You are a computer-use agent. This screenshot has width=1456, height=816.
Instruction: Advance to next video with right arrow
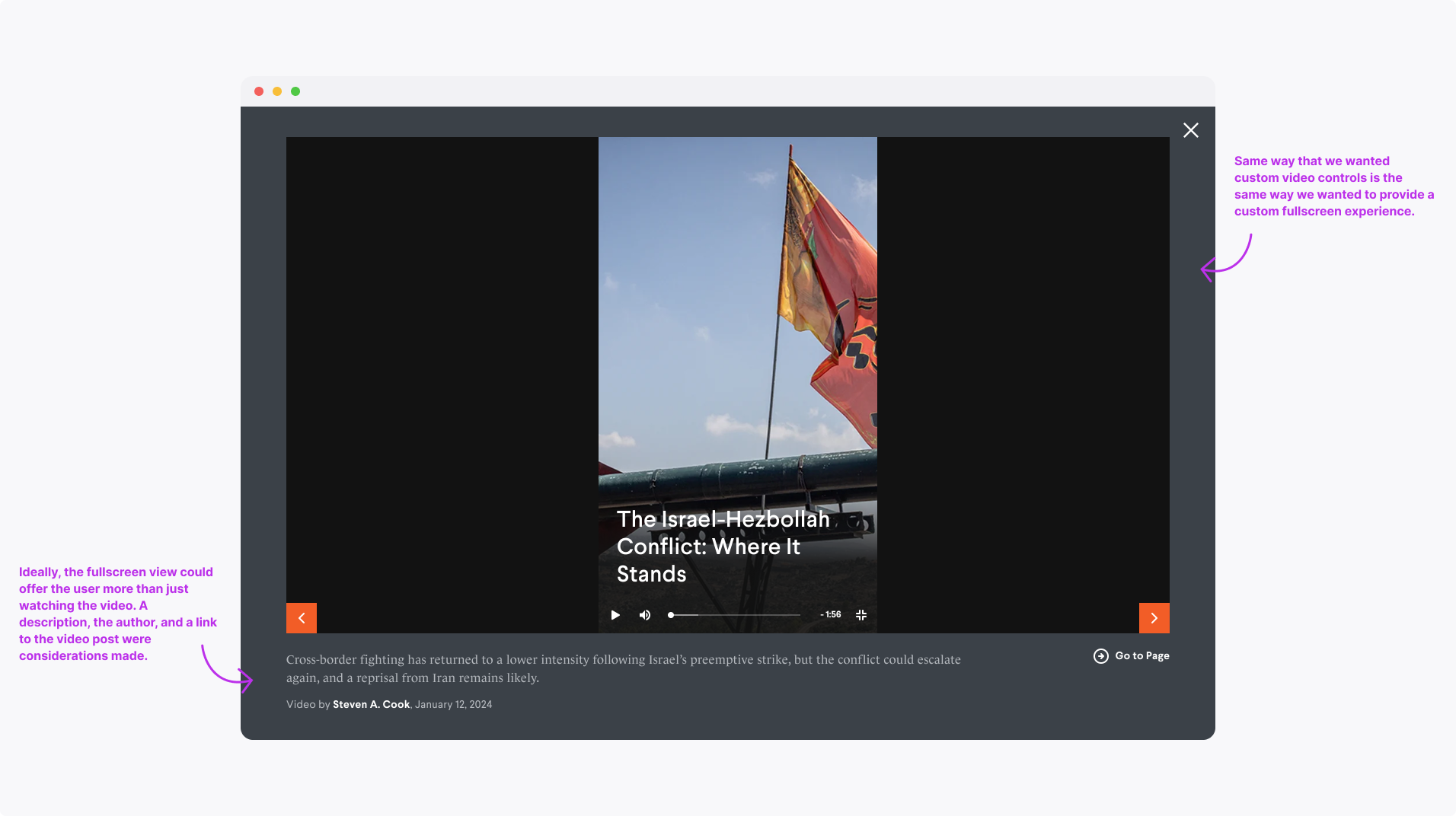[x=1154, y=618]
